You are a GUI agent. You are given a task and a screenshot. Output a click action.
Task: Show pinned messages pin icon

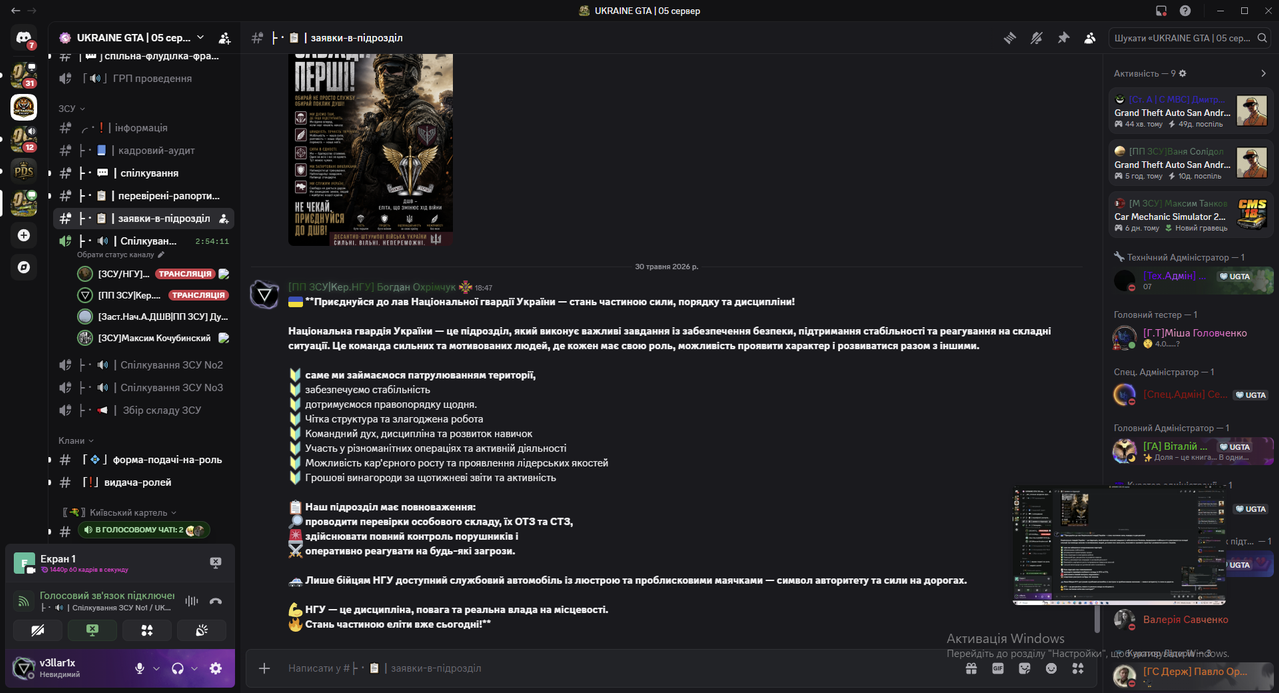tap(1063, 38)
